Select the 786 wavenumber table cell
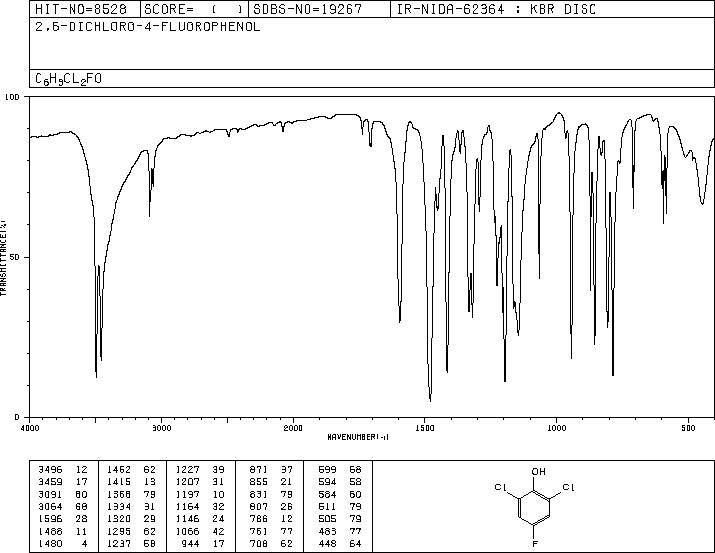The width and height of the screenshot is (715, 553). (x=259, y=519)
